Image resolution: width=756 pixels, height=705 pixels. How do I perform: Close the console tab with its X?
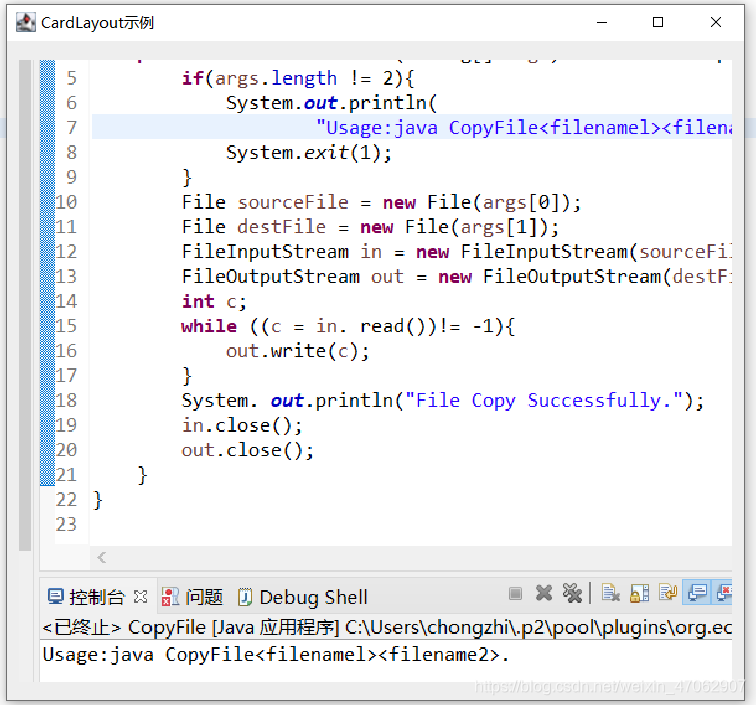141,597
